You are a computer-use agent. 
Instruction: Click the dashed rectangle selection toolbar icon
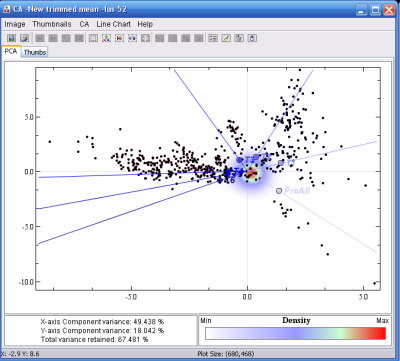click(x=93, y=38)
